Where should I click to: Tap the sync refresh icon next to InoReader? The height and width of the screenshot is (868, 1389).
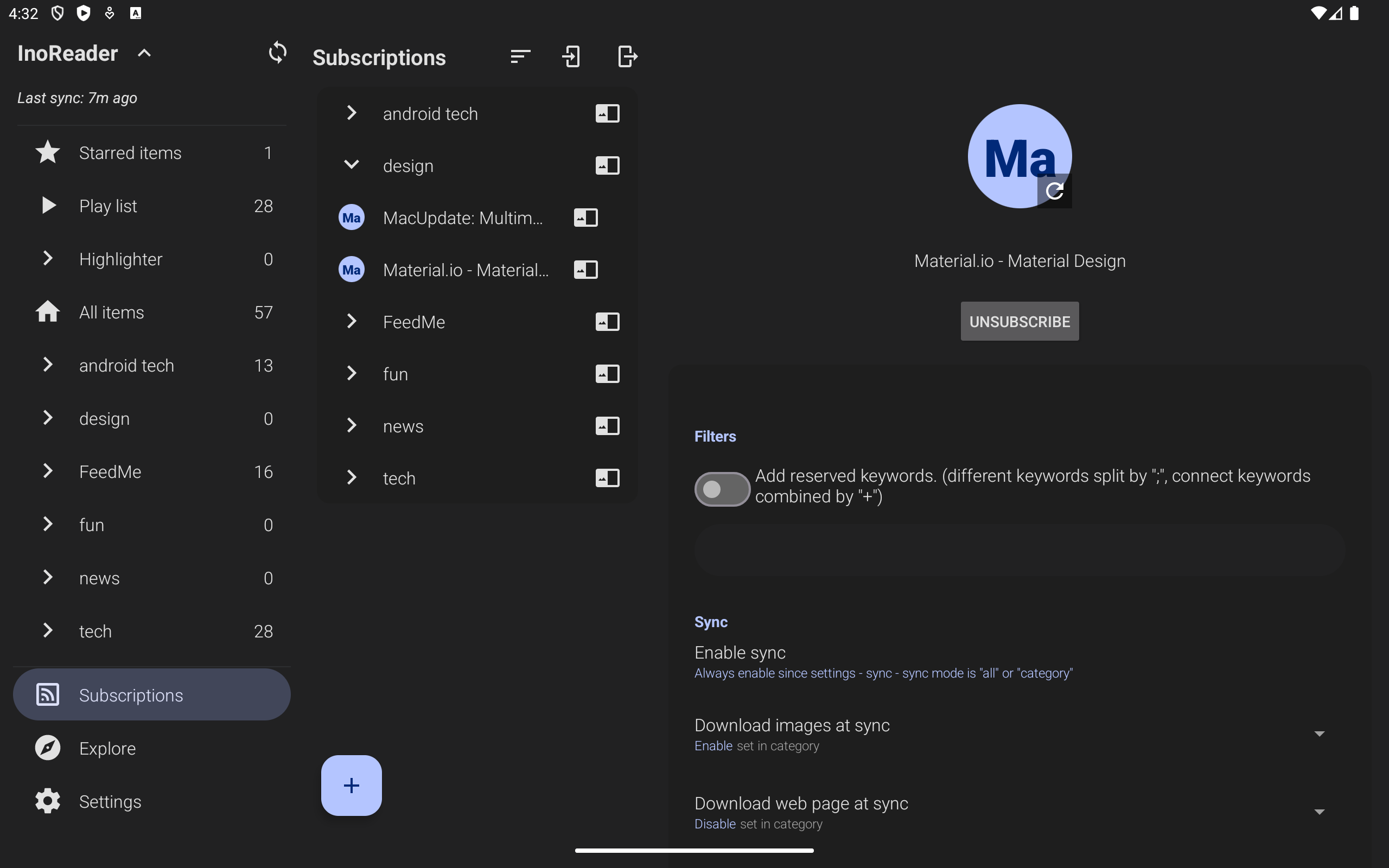point(277,53)
